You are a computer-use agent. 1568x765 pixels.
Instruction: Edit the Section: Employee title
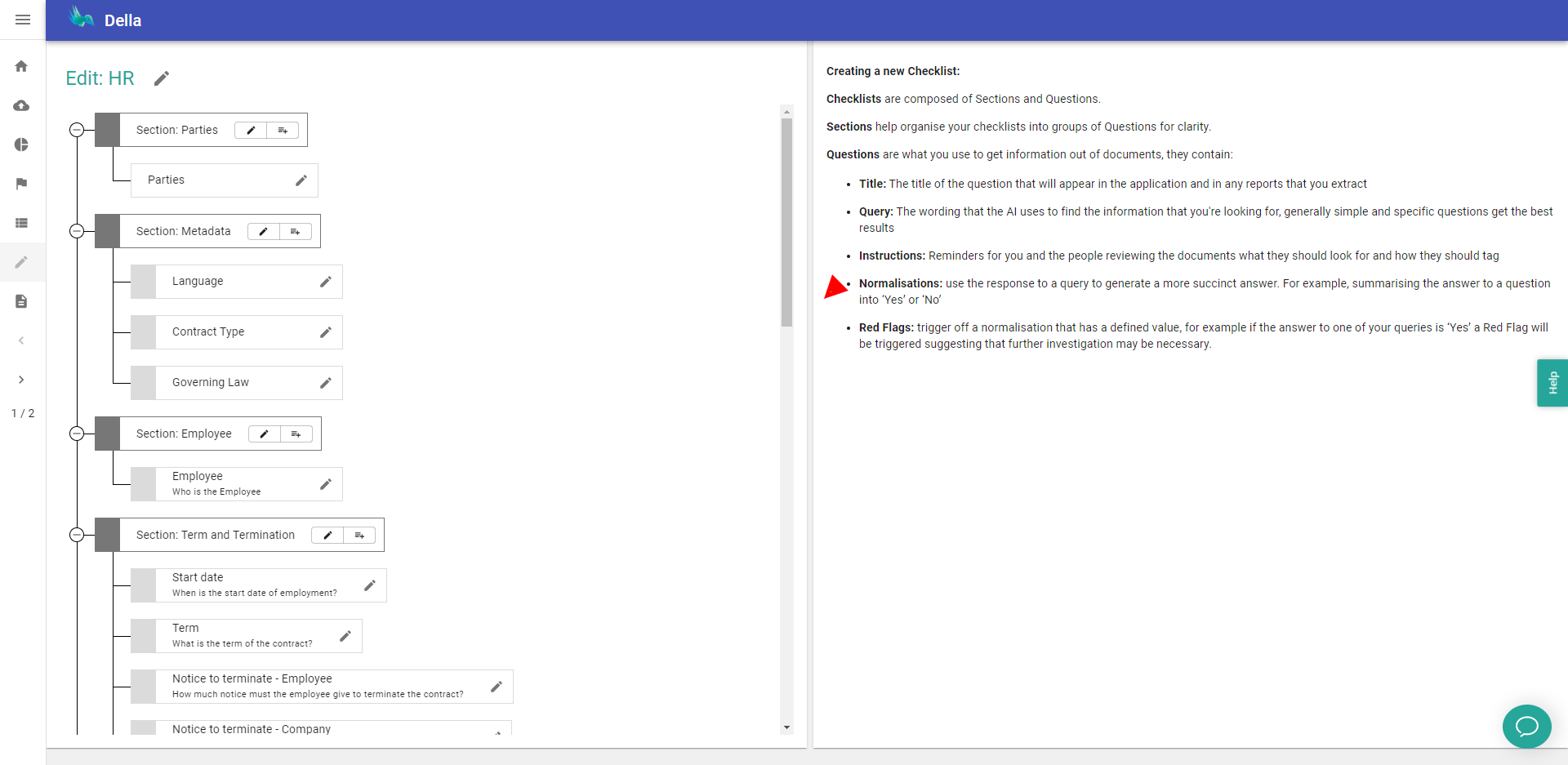click(265, 434)
